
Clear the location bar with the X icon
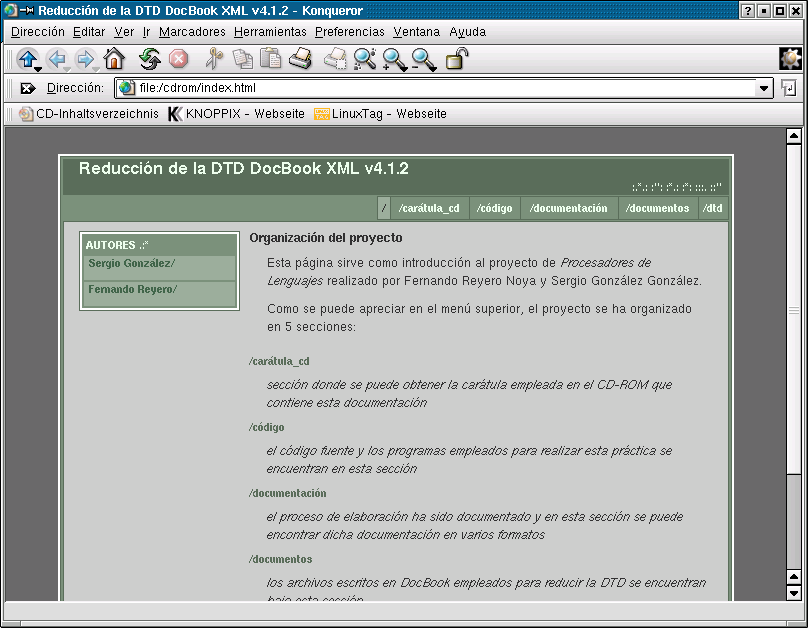(x=27, y=88)
